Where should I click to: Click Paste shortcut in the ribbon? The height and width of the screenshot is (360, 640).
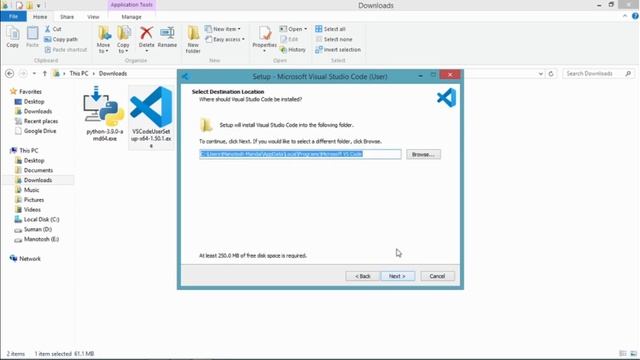click(66, 49)
